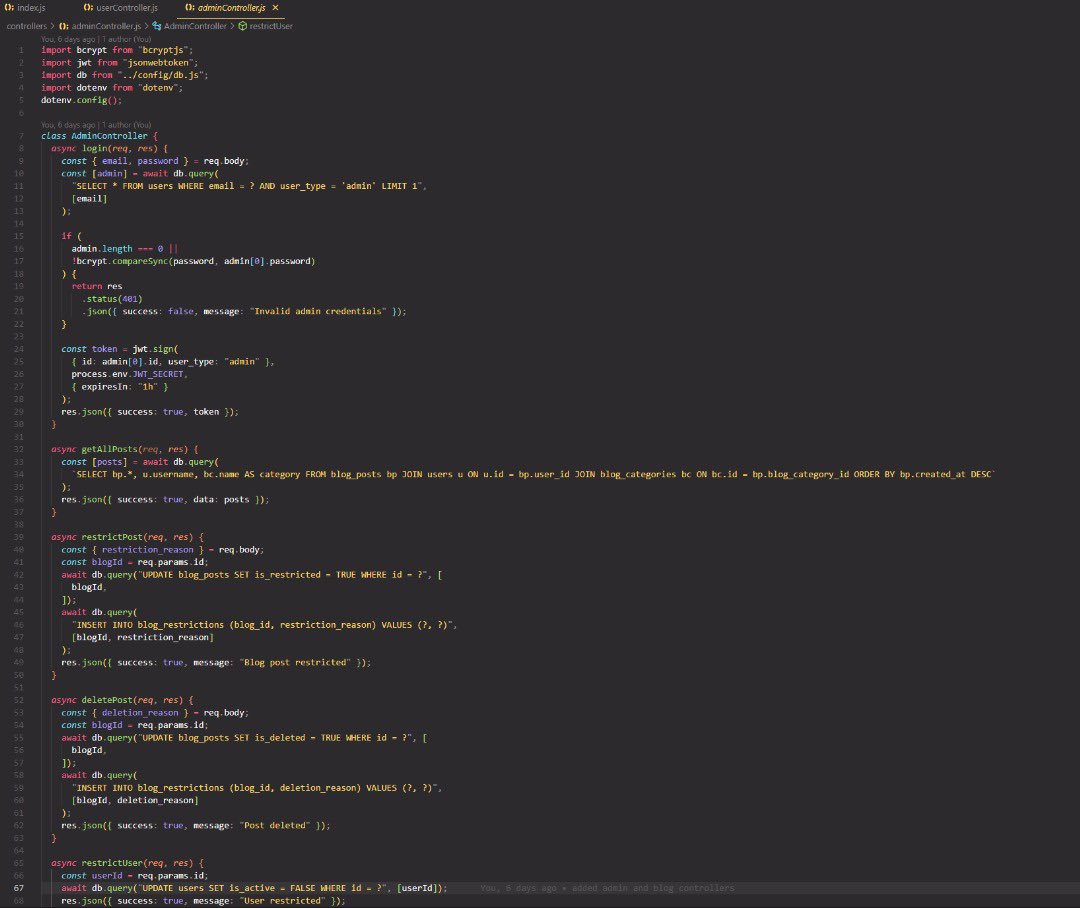1080x908 pixels.
Task: Open the restrictUser method breadcrumb
Action: click(271, 26)
